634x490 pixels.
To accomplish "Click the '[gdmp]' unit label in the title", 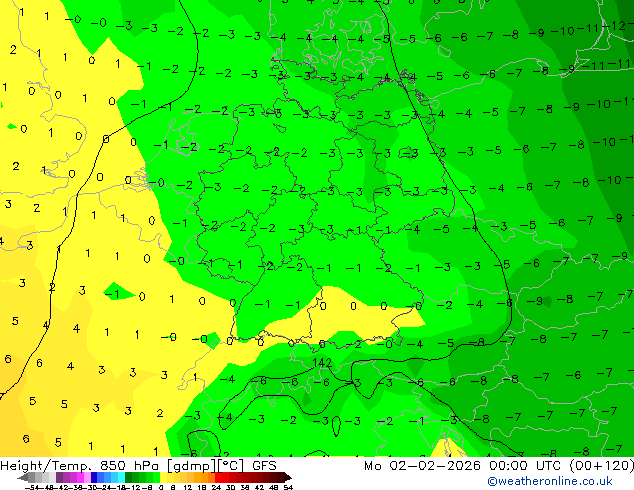I will click(x=191, y=466).
